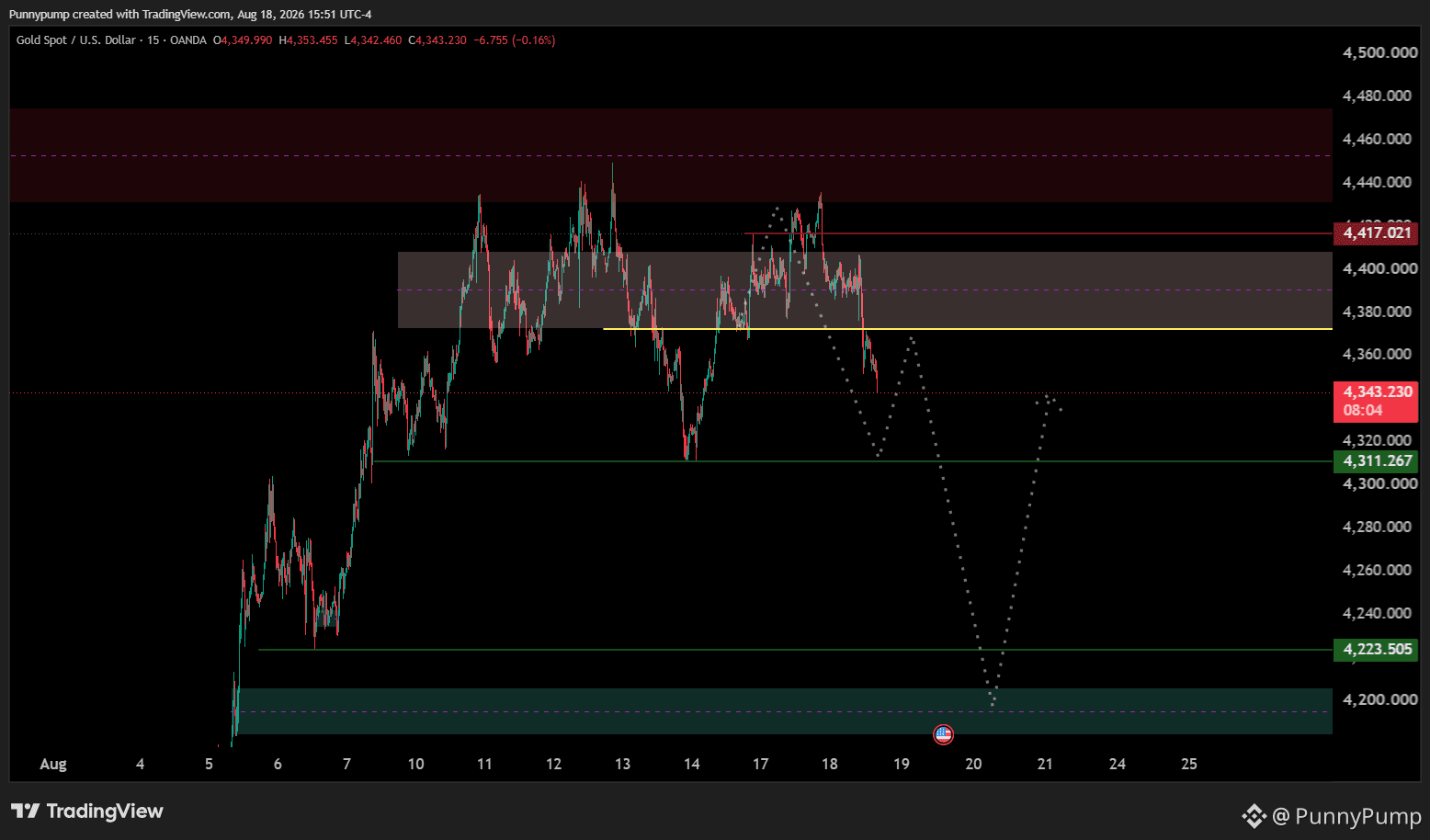Viewport: 1430px width, 840px height.
Task: Click the 4,320.000 price axis label
Action: pos(1377,440)
